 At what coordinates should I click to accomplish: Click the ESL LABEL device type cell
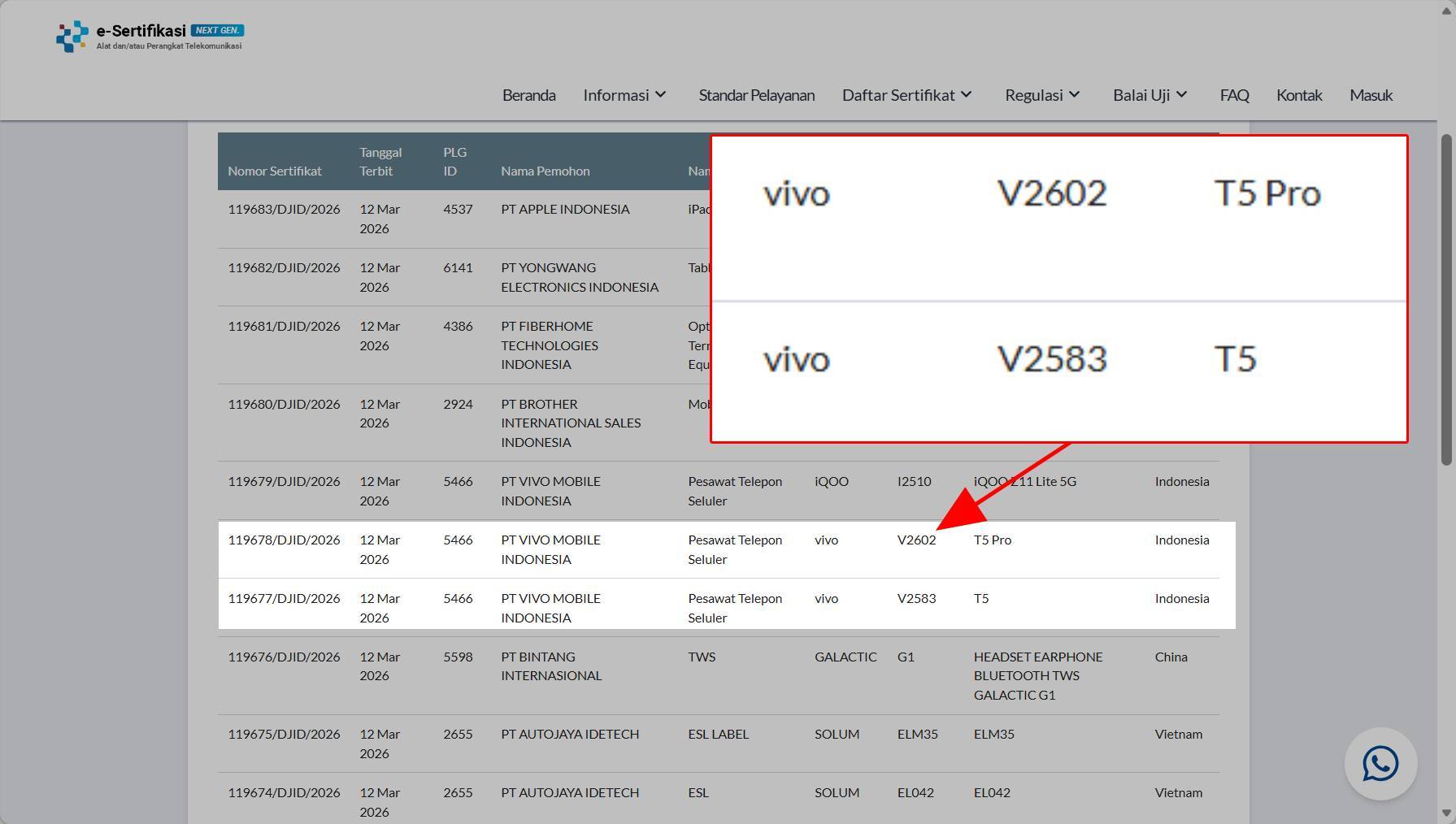[x=719, y=734]
